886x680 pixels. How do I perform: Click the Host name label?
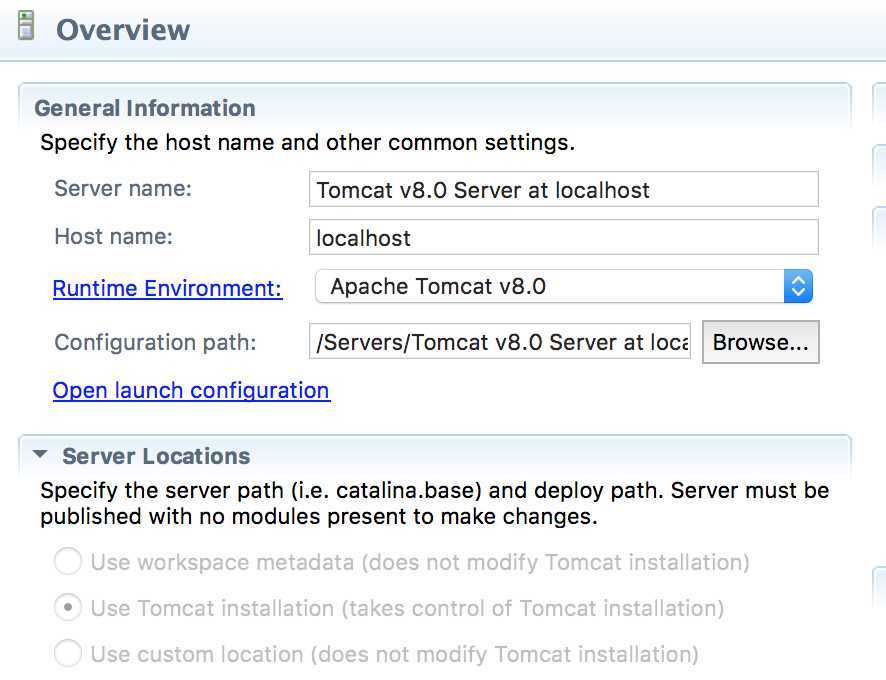point(114,236)
